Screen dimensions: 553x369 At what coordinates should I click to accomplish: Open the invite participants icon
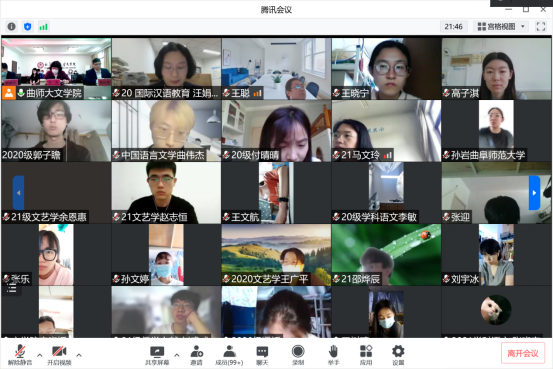196,354
